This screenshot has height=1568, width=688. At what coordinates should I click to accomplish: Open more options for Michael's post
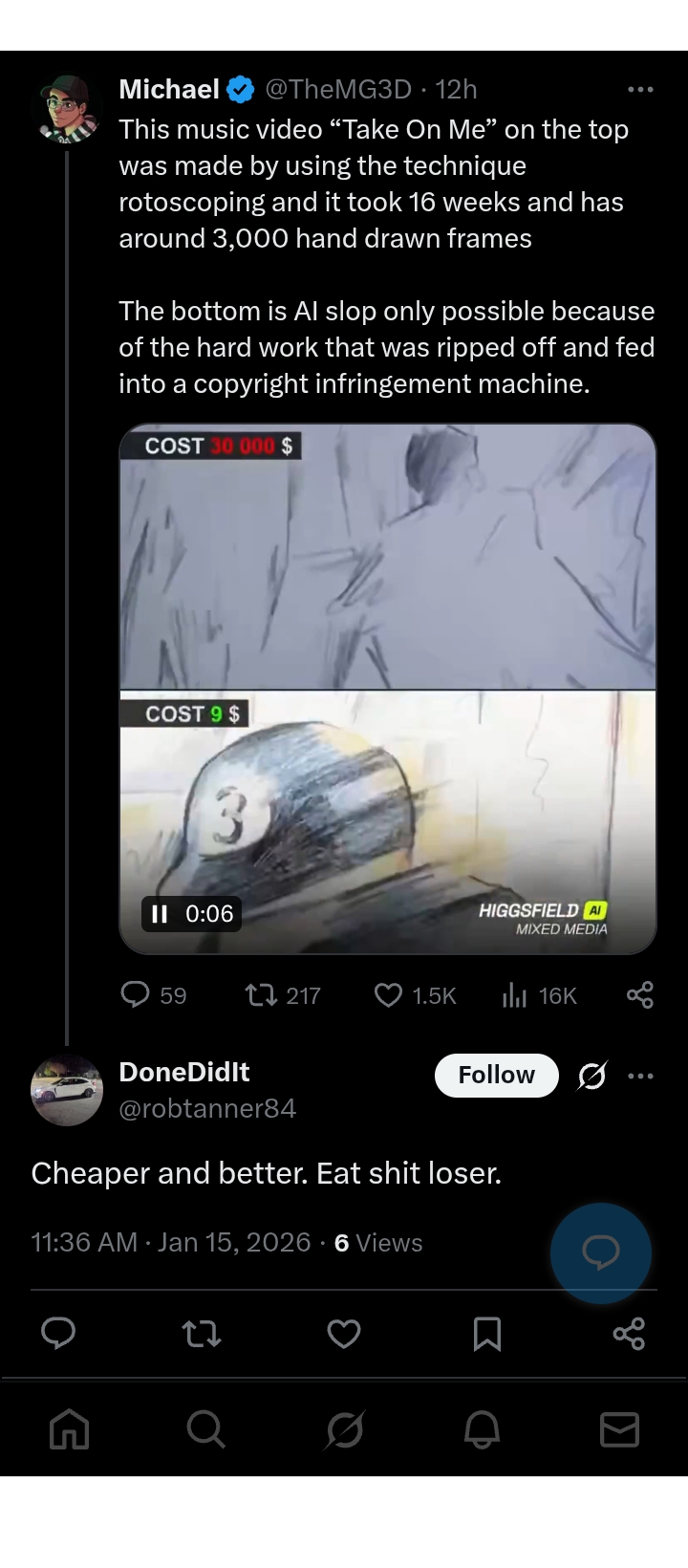tap(639, 90)
